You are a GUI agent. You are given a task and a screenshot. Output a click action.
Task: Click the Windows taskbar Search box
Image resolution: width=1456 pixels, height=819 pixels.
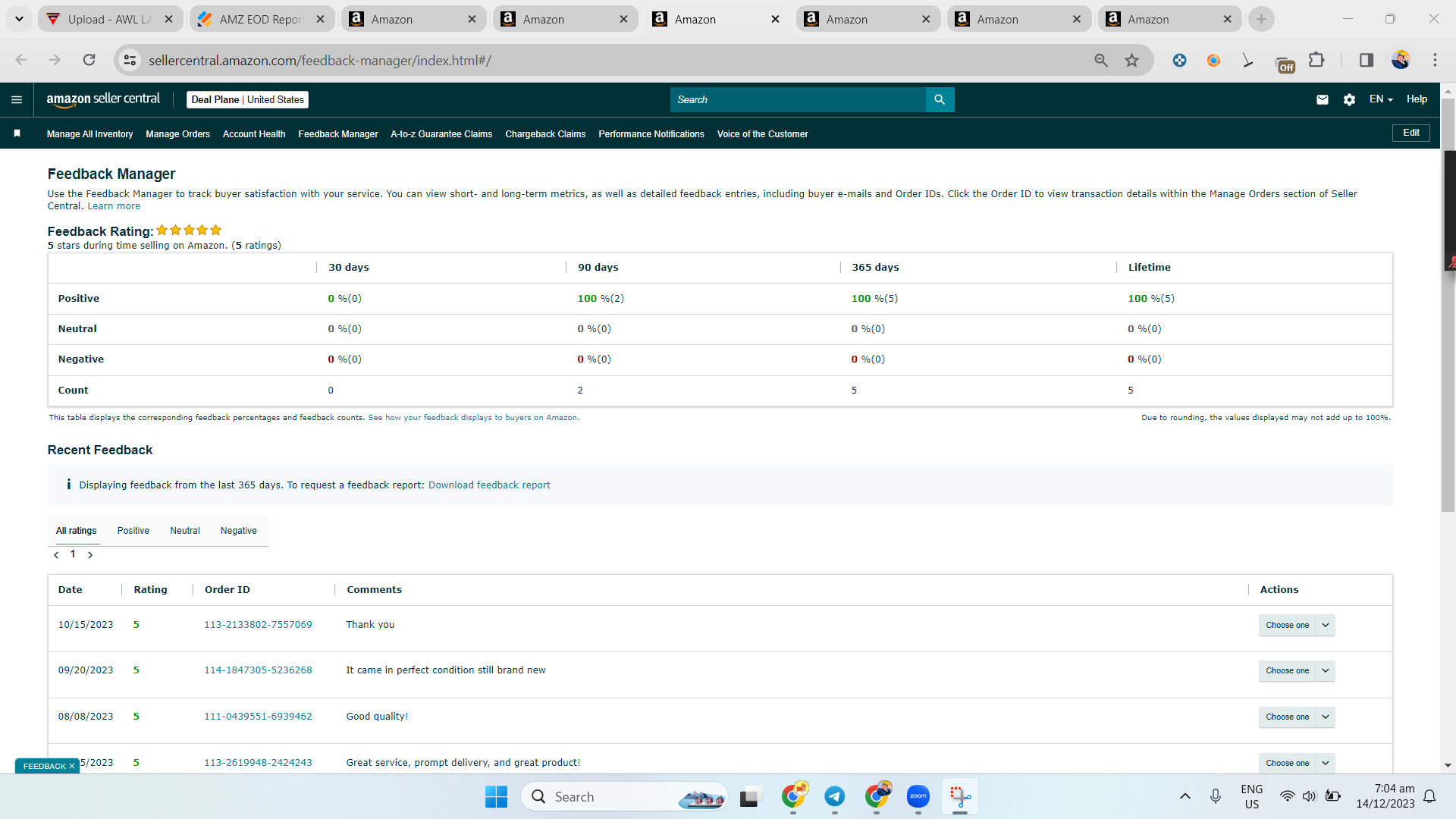pos(624,797)
